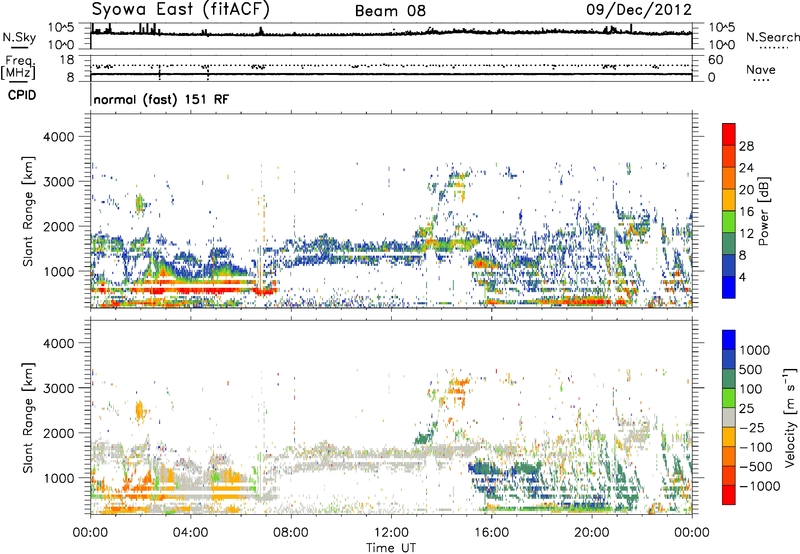Pick the light green 12–16 dB Power swatch
This screenshot has width=800, height=554.
(x=729, y=221)
